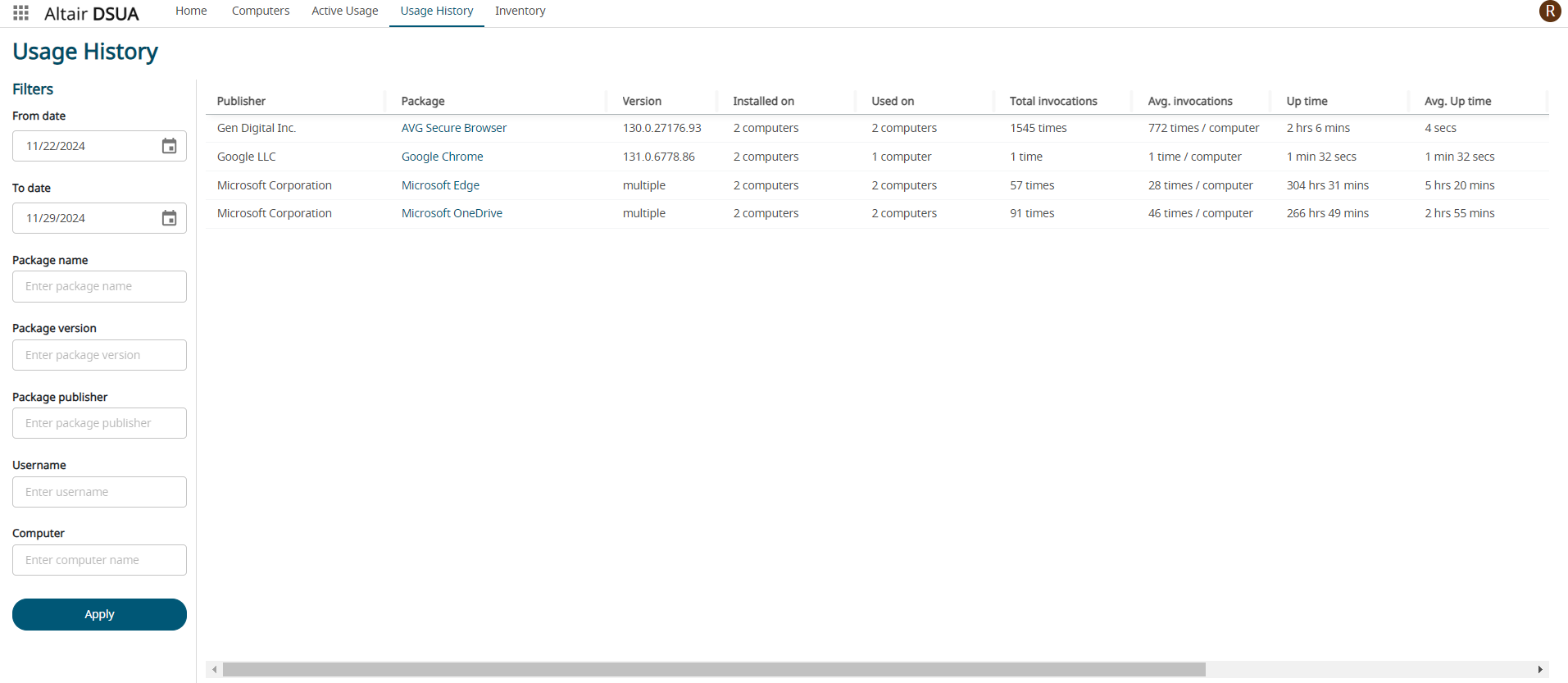Click version 130.0.27176.93 cell
1568x683 pixels.
click(x=662, y=129)
